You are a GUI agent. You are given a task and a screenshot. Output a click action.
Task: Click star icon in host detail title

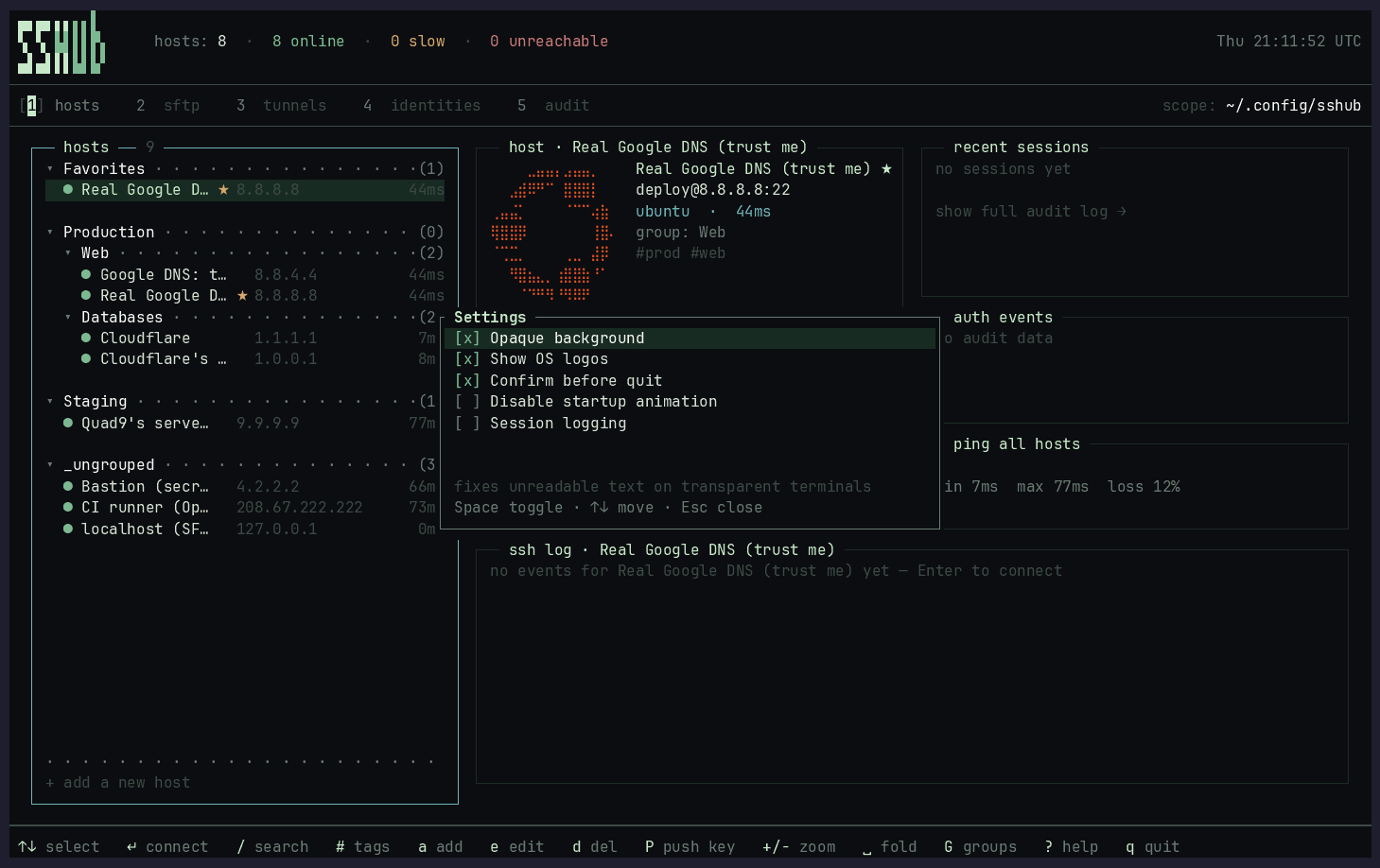886,168
